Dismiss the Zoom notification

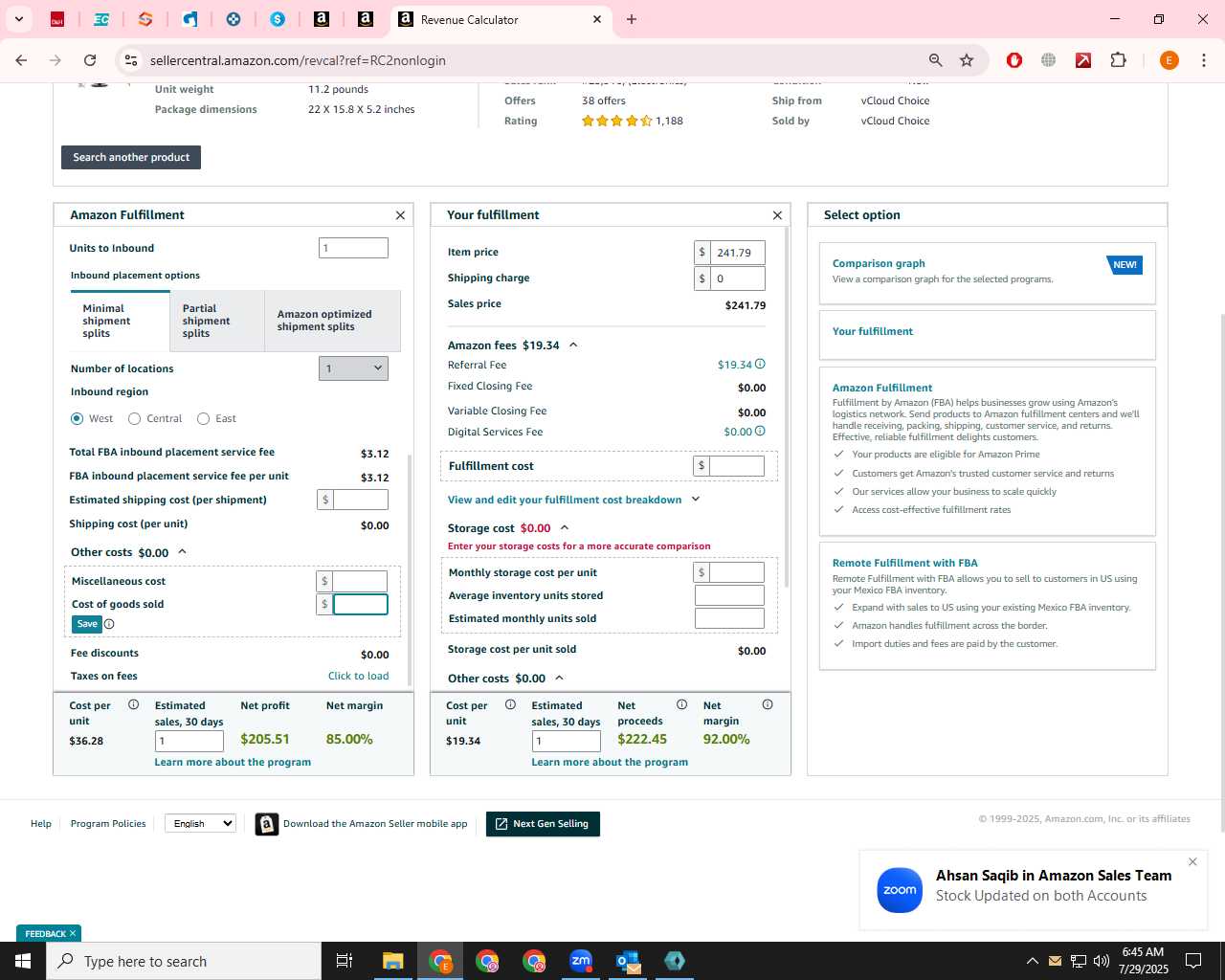[x=1192, y=862]
